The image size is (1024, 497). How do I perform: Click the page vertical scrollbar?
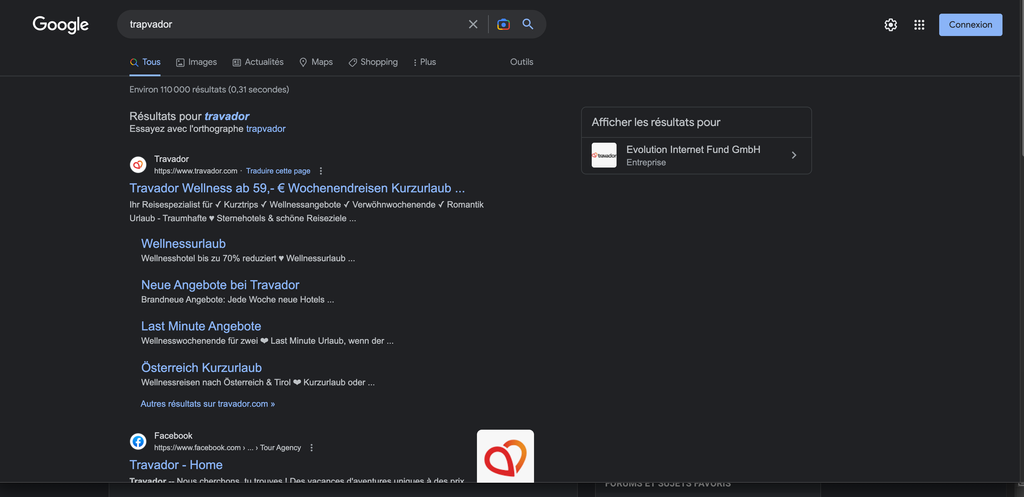1020,78
